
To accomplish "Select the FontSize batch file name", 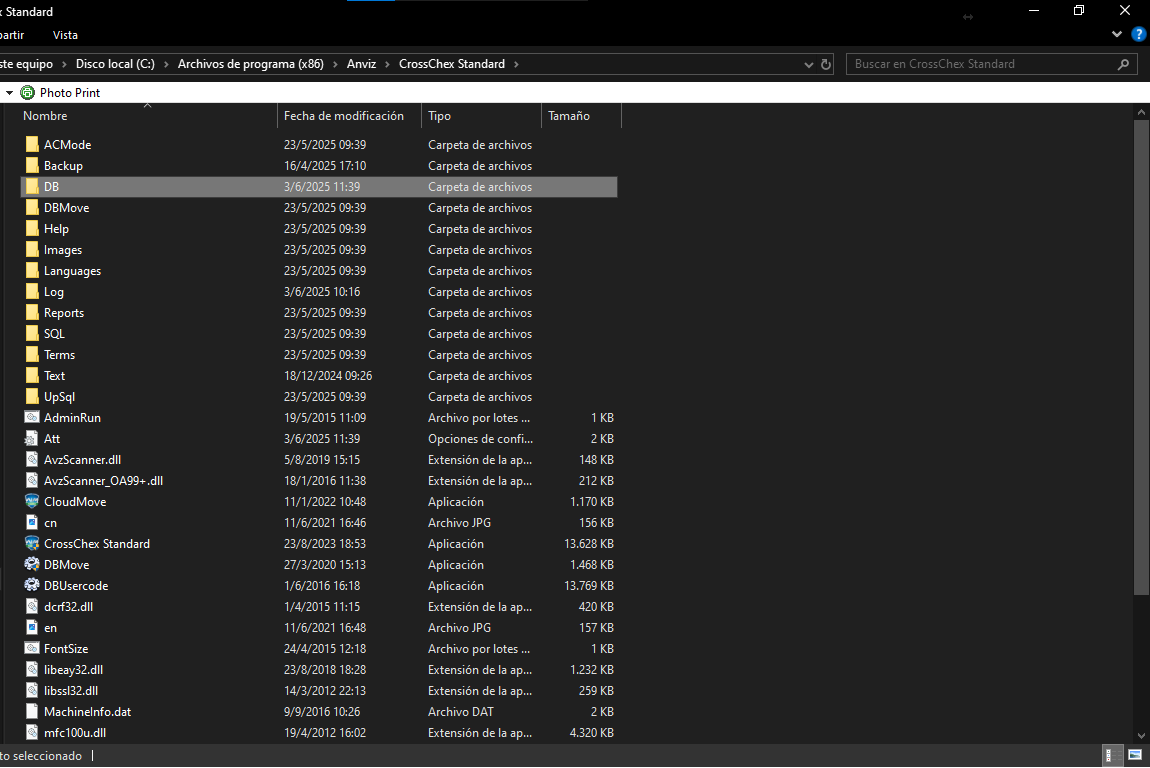I will 66,649.
